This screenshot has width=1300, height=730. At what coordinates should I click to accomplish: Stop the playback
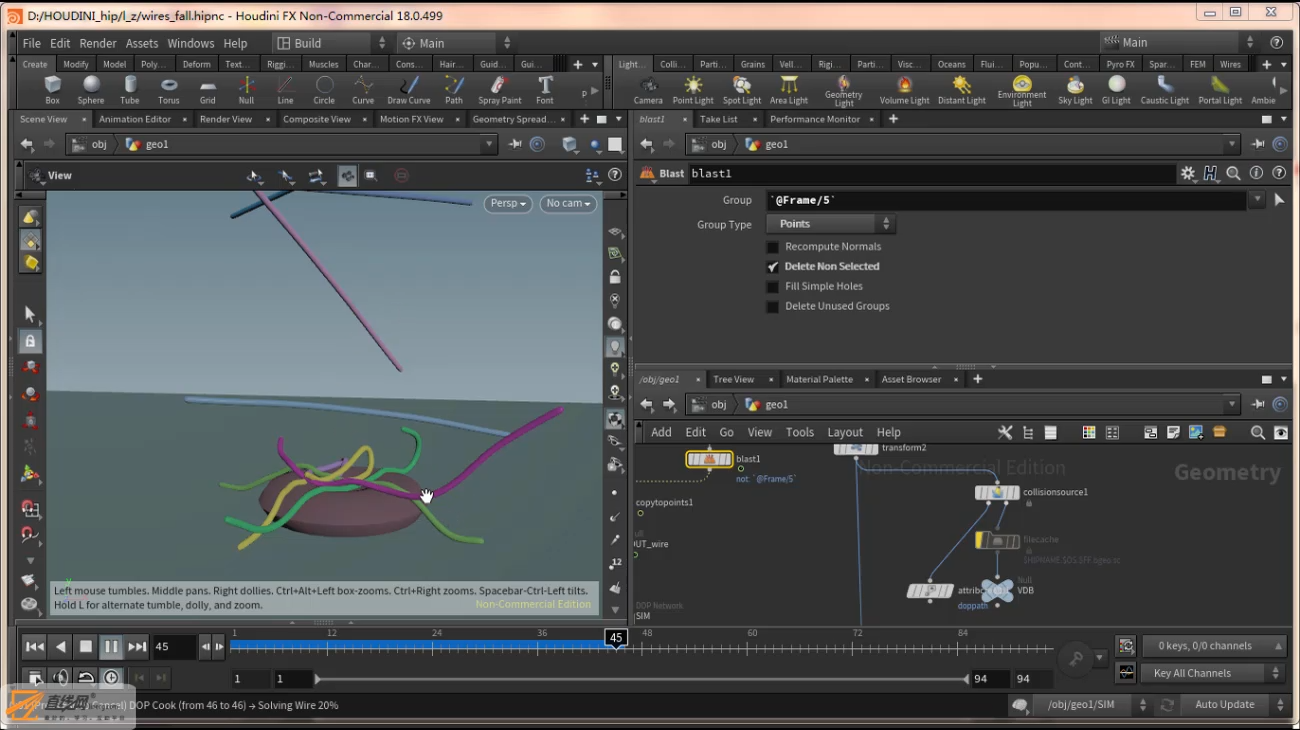(x=86, y=647)
